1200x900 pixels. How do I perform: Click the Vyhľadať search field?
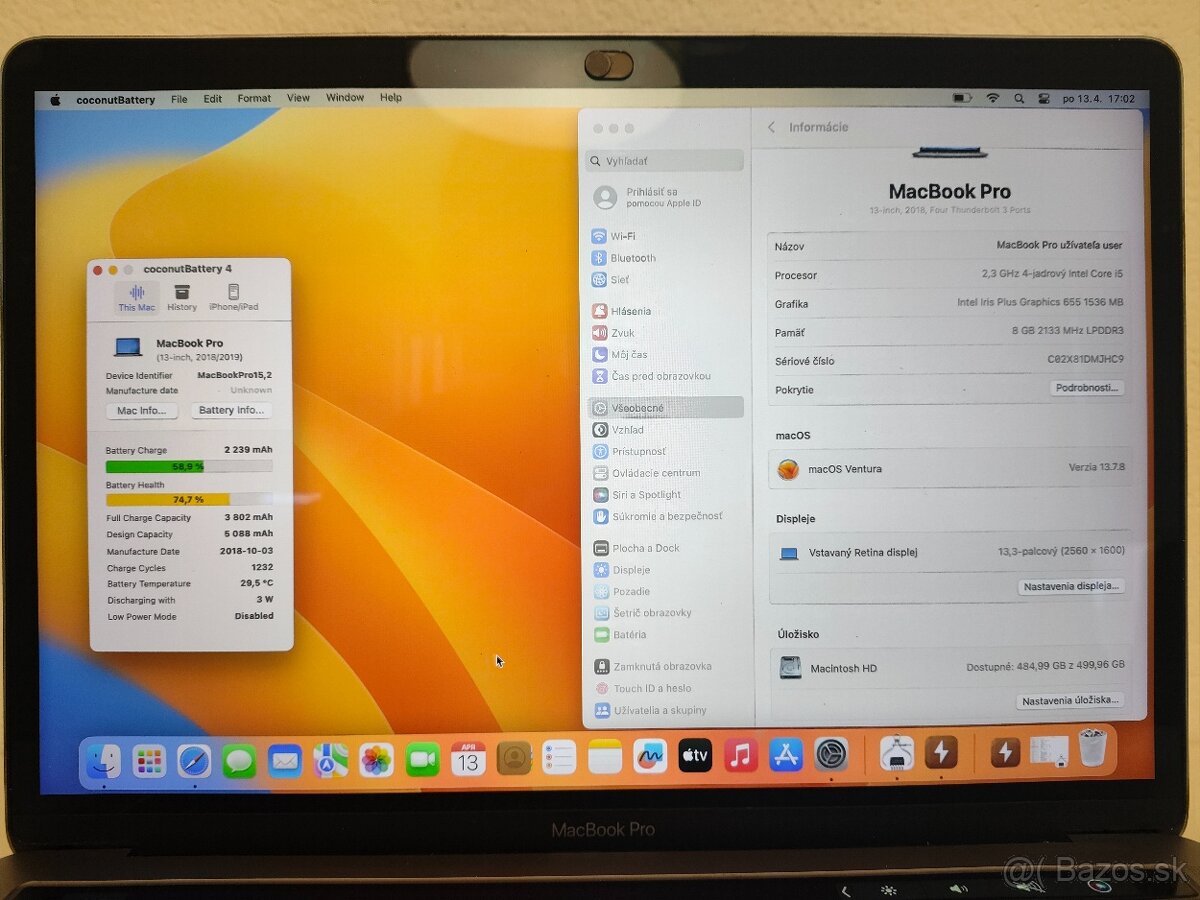point(664,160)
